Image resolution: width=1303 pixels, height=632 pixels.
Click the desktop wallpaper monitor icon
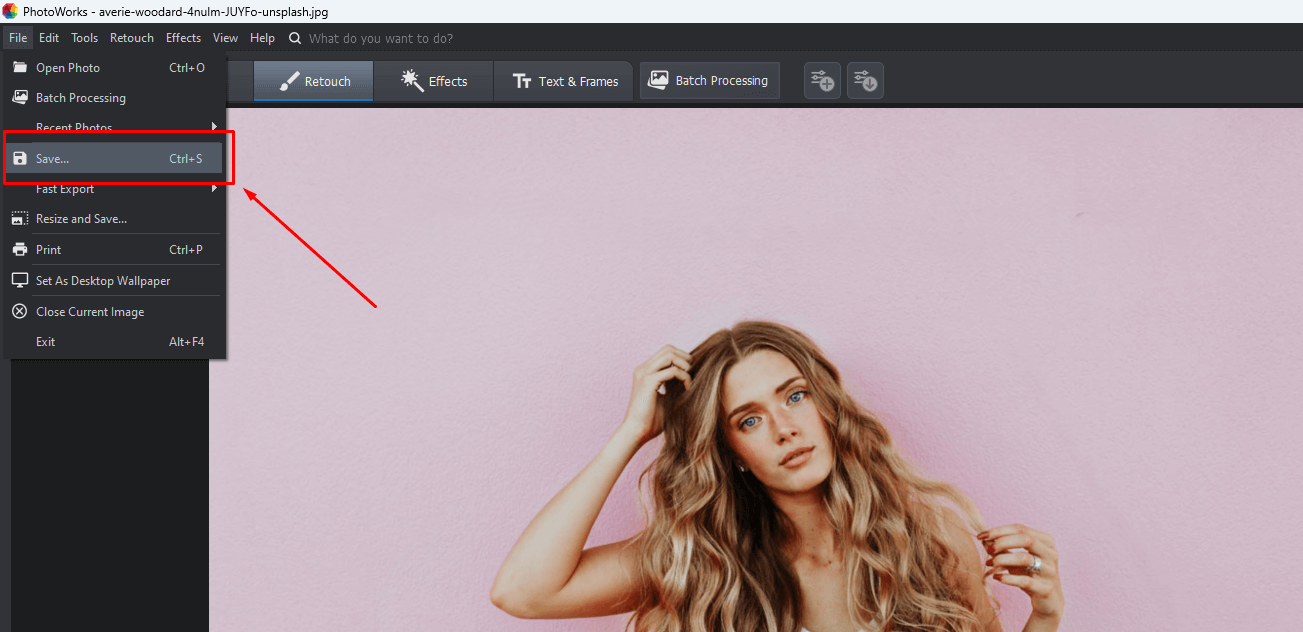(x=19, y=281)
